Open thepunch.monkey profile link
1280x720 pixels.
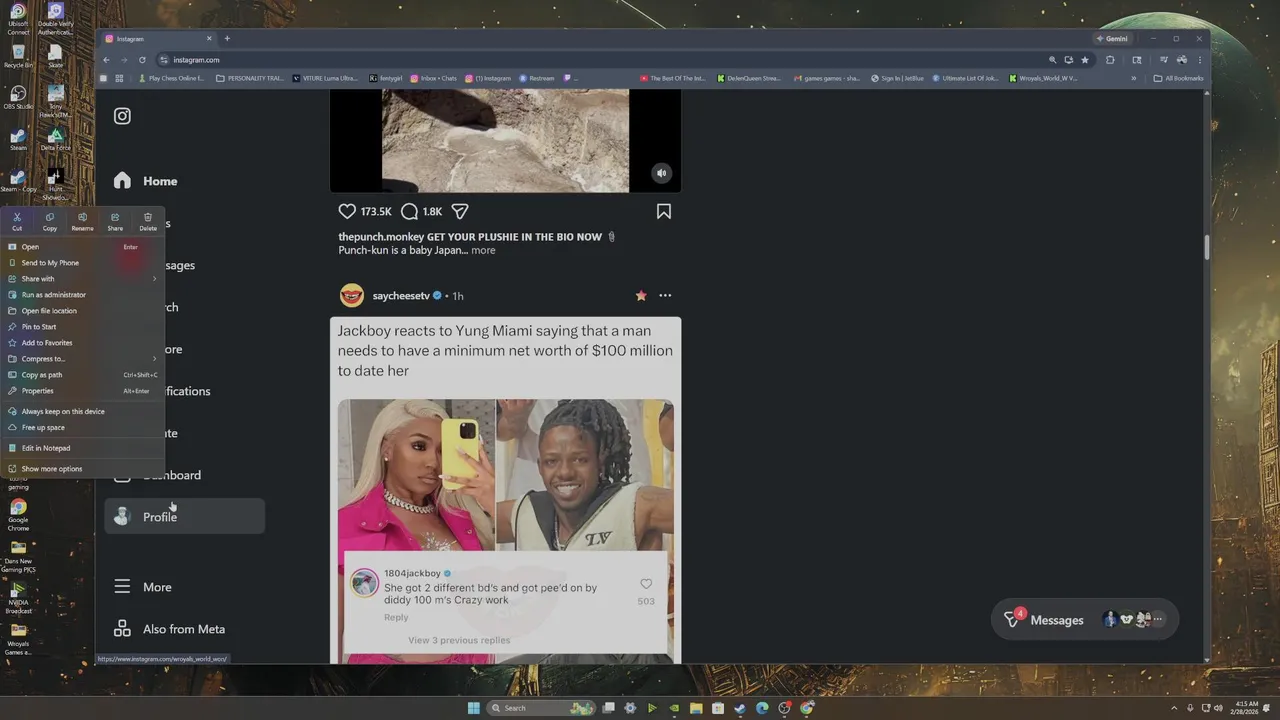[x=381, y=237]
